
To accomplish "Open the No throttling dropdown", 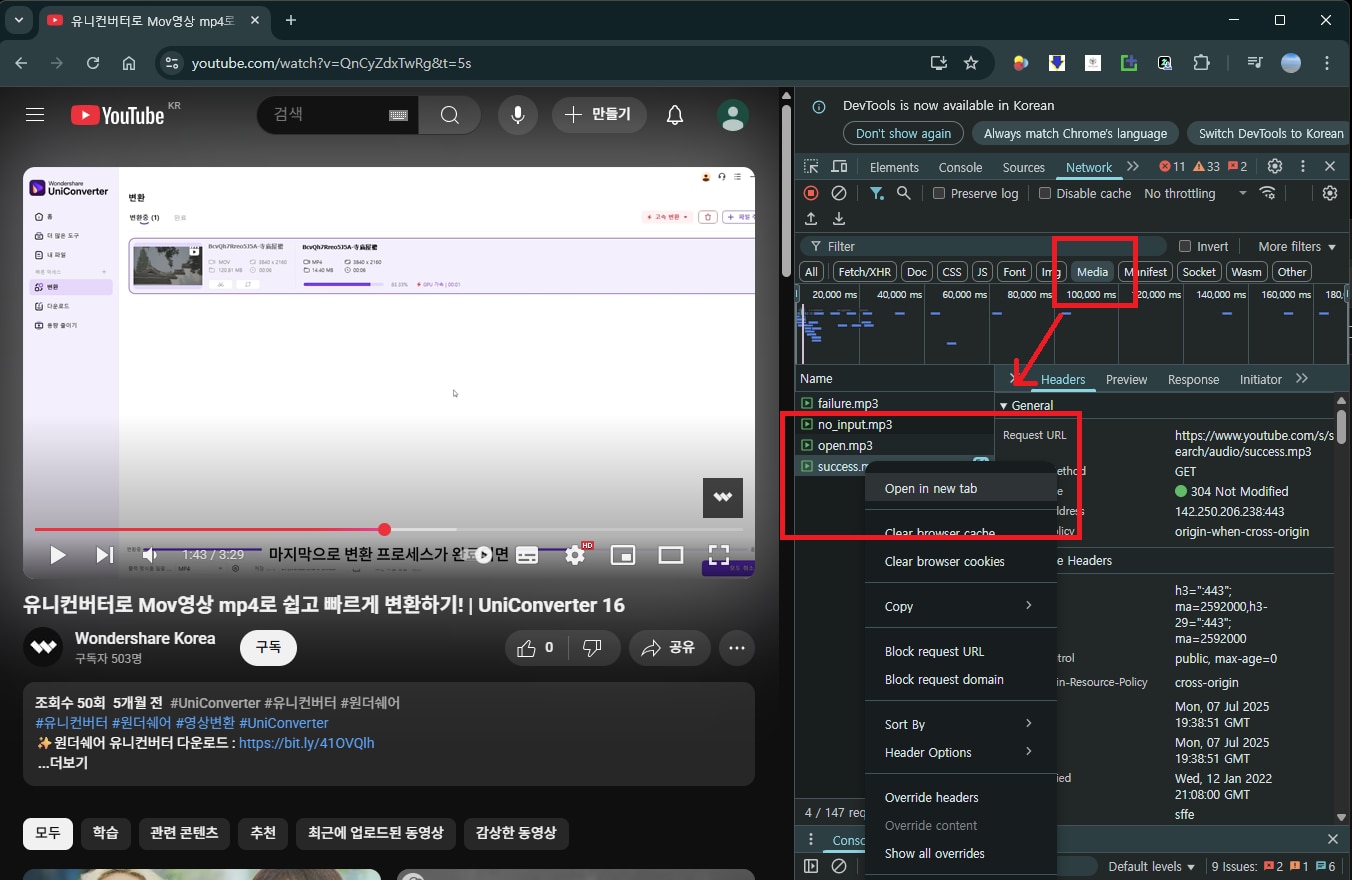I will 1196,193.
